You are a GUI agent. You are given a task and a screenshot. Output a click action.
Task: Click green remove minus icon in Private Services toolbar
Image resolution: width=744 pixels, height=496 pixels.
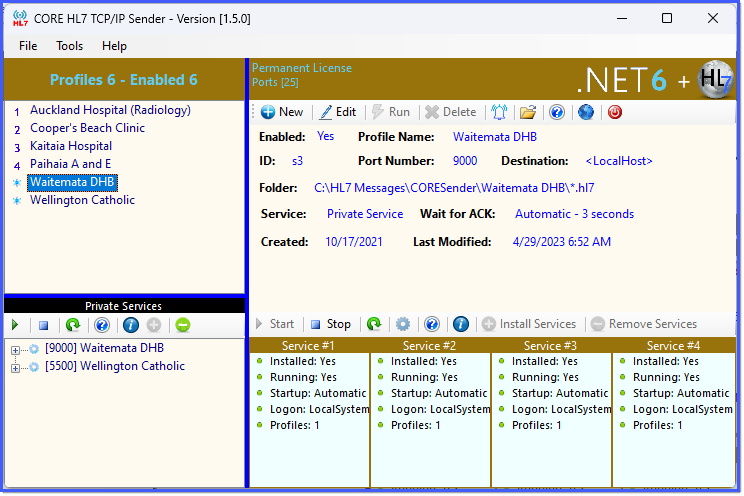183,326
